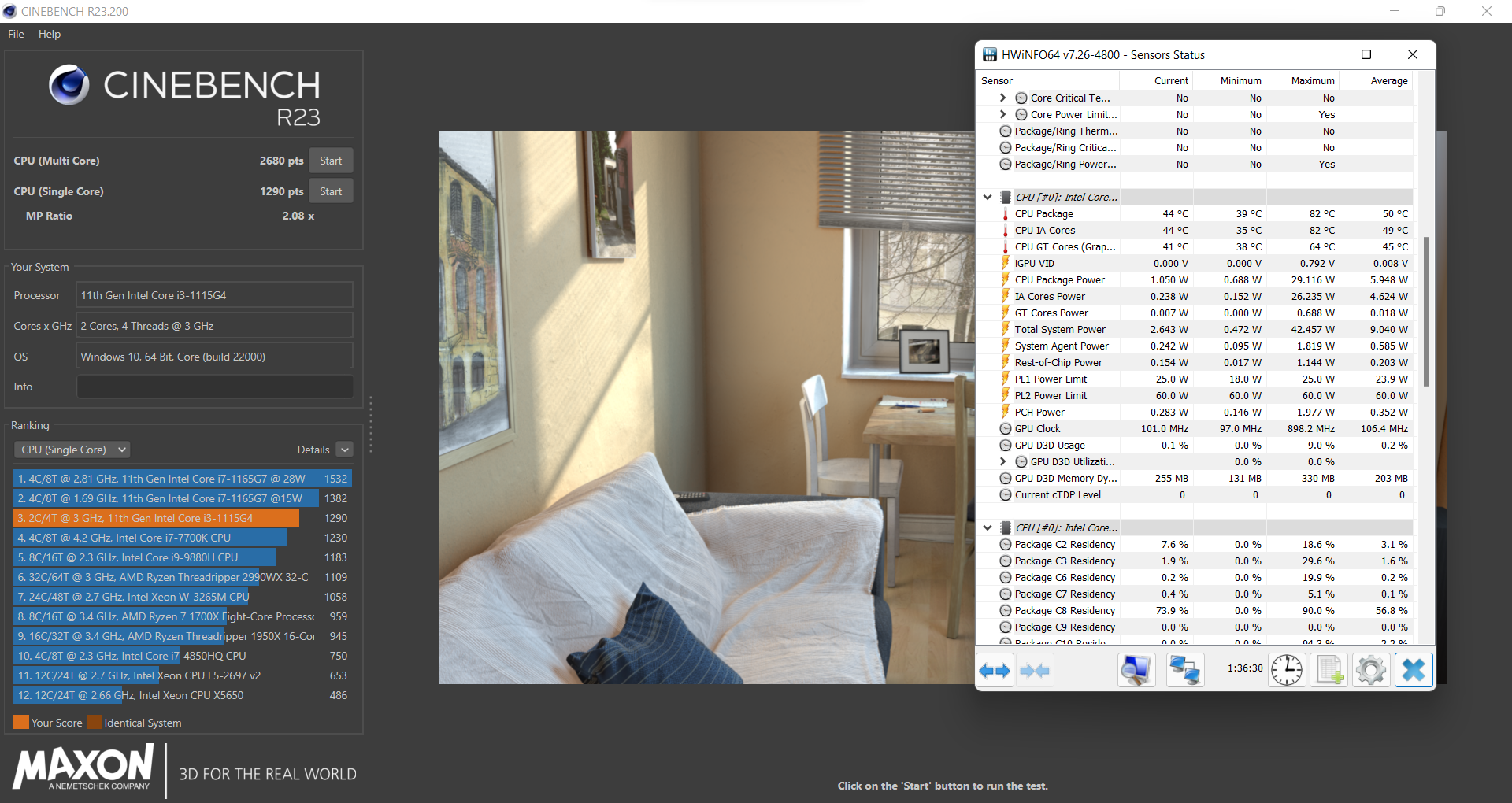The image size is (1512, 803).
Task: Click the thermometer icon beside CPU IA Cores
Action: tap(1006, 231)
